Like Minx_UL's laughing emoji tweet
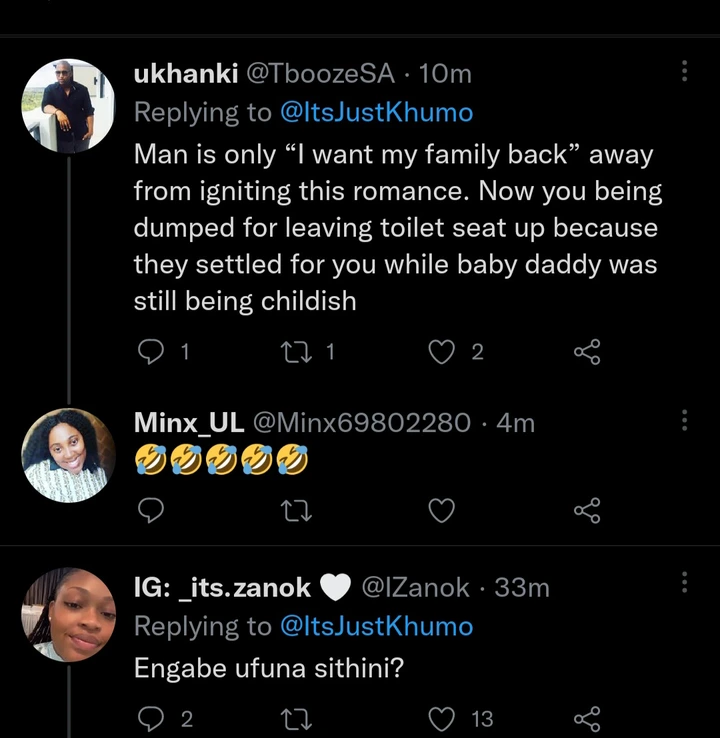This screenshot has width=720, height=738. (x=441, y=511)
